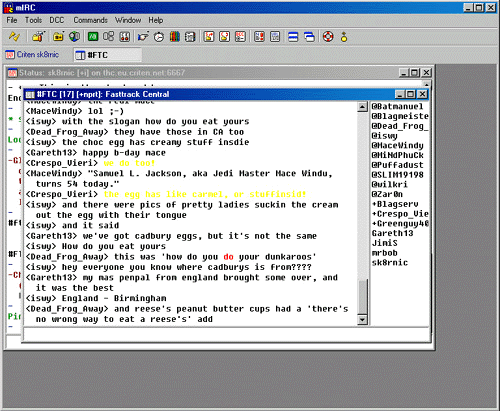This screenshot has width=500, height=411.
Task: Select Gareth13 in the nick list
Action: click(x=392, y=233)
